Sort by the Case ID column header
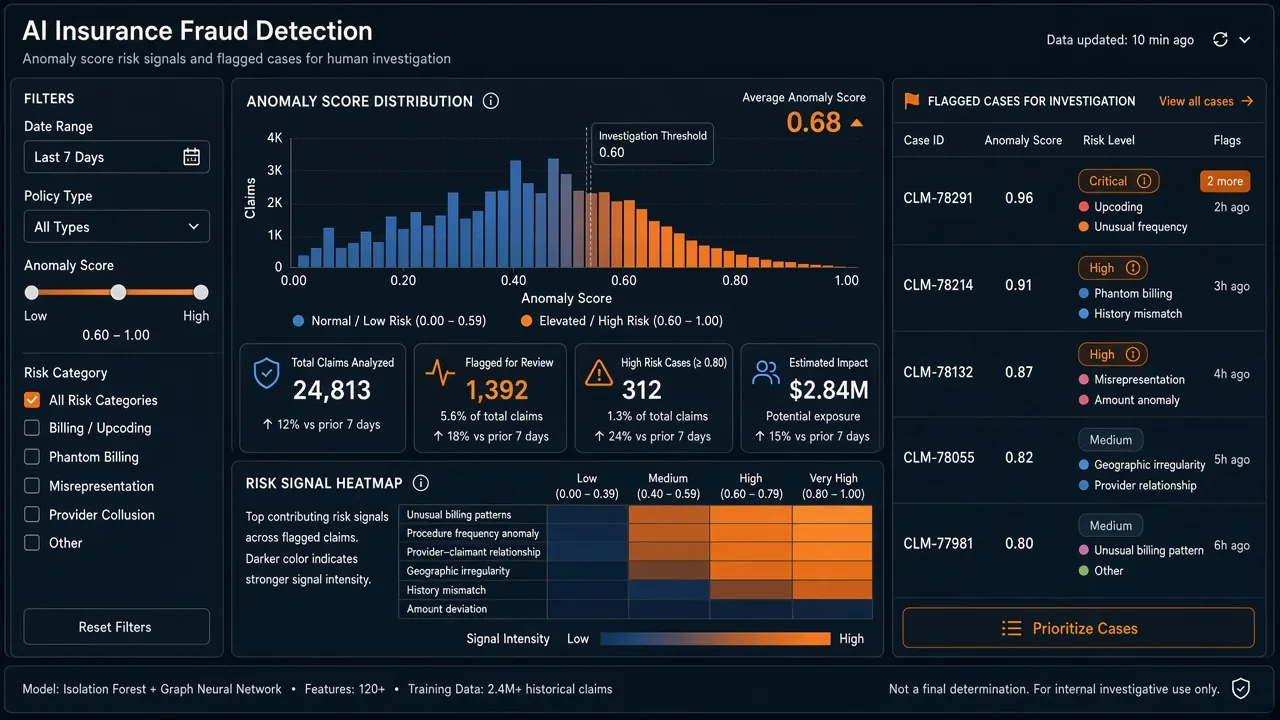The height and width of the screenshot is (720, 1280). click(924, 140)
